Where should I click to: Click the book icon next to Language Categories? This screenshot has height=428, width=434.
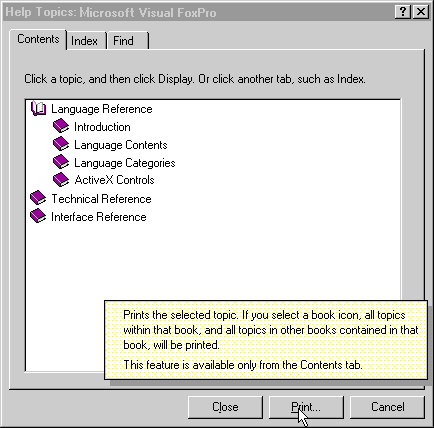[x=61, y=162]
